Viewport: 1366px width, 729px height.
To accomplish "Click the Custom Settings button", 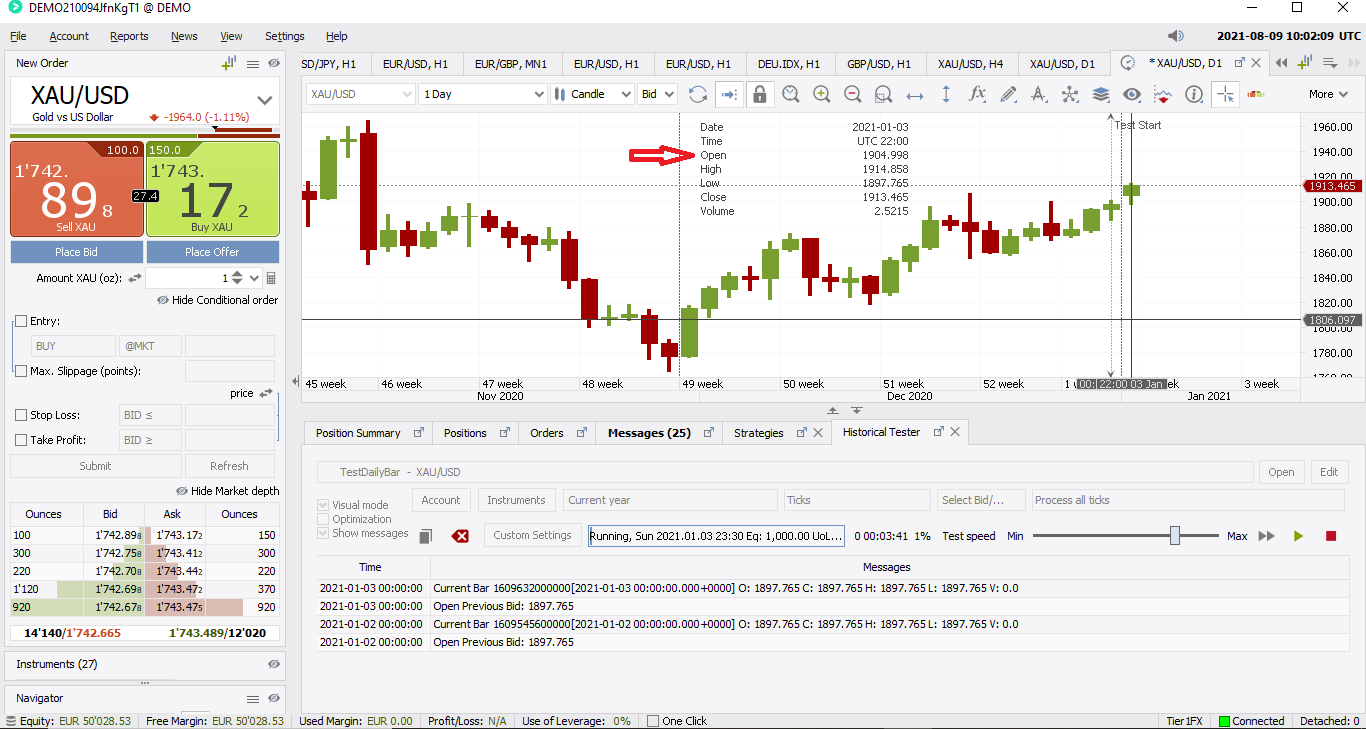I will point(532,535).
